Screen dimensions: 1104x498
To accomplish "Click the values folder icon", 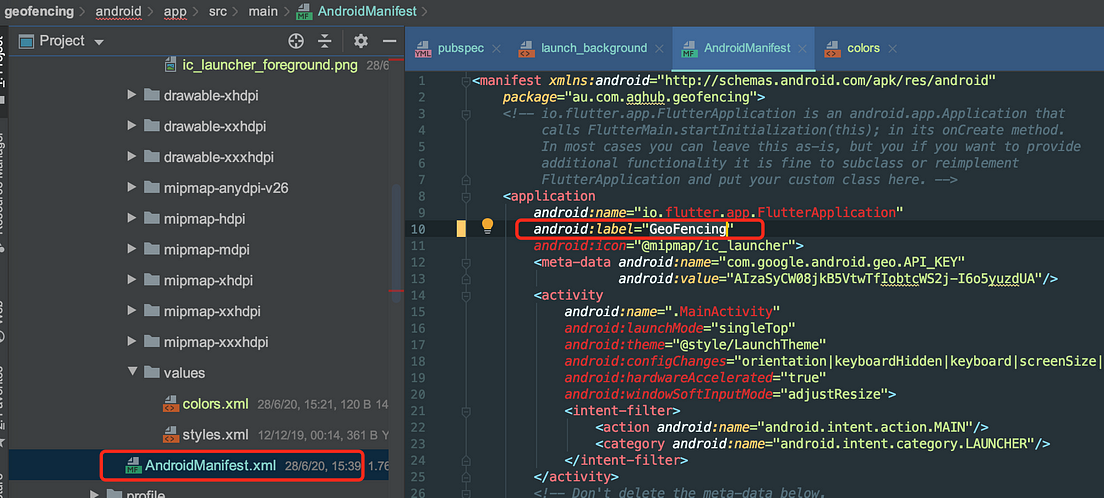I will 151,372.
